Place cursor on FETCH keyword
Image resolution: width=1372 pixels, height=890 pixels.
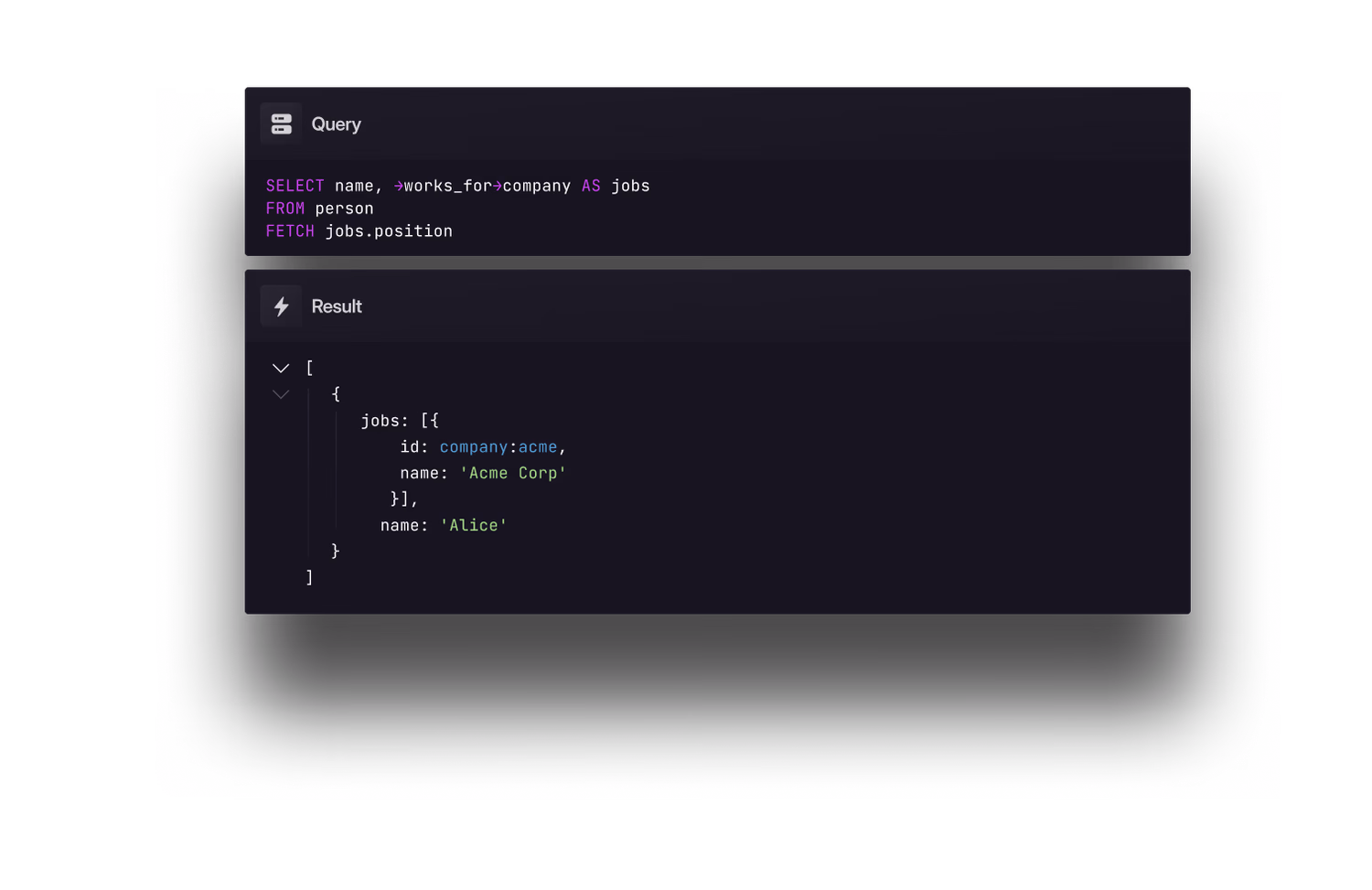pyautogui.click(x=290, y=231)
